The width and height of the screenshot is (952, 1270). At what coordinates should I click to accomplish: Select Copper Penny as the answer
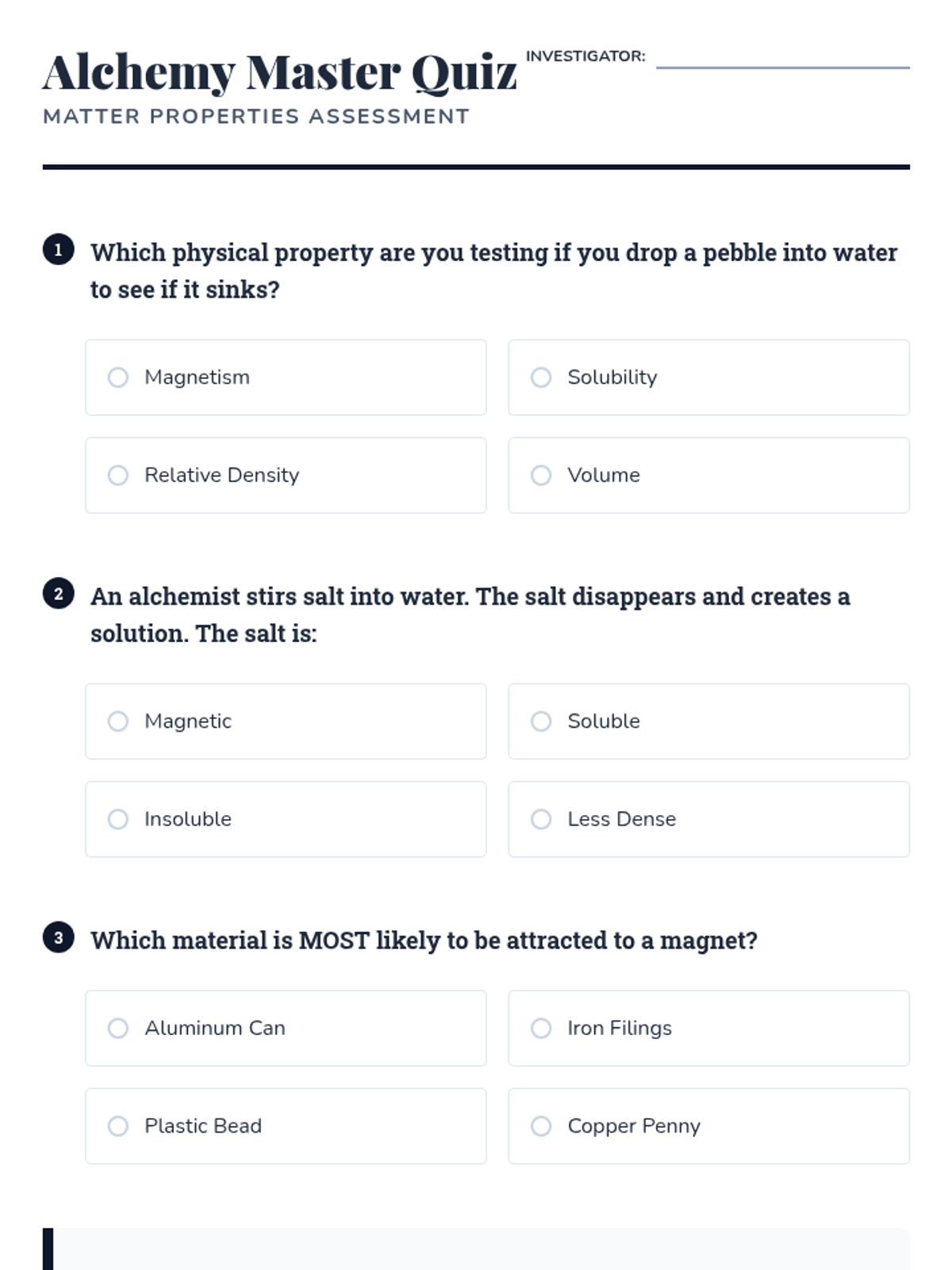541,1126
